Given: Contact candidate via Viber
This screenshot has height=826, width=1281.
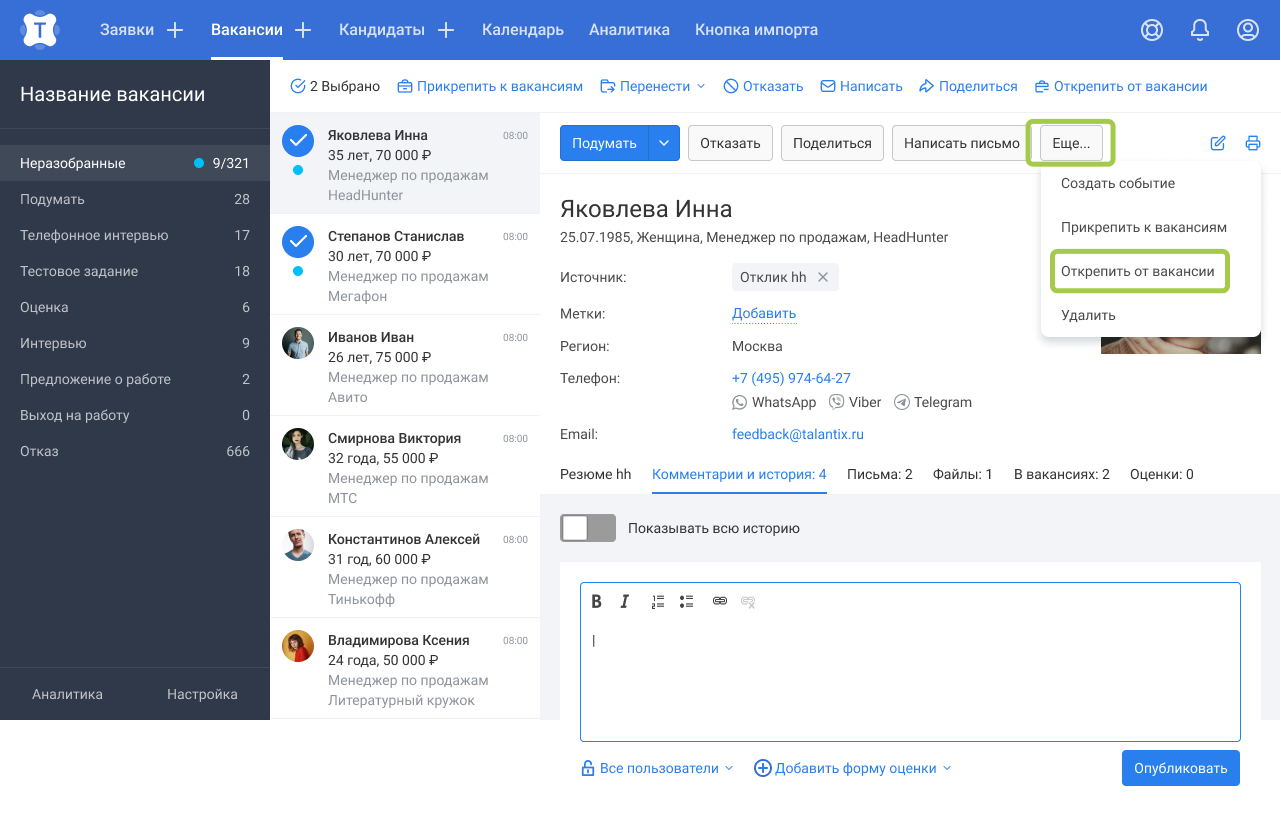Looking at the screenshot, I should coord(855,402).
